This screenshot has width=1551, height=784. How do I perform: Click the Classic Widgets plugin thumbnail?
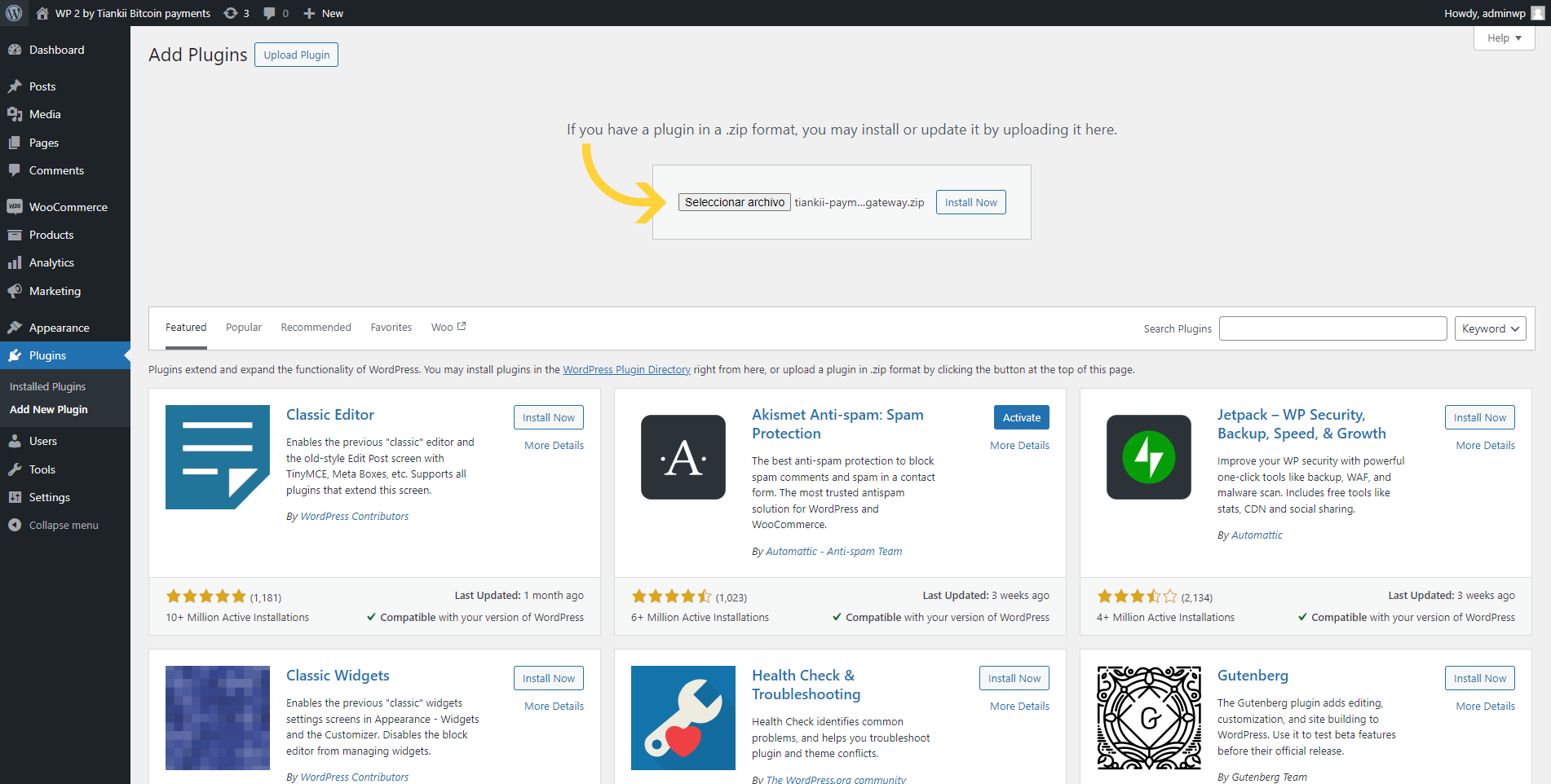[218, 718]
